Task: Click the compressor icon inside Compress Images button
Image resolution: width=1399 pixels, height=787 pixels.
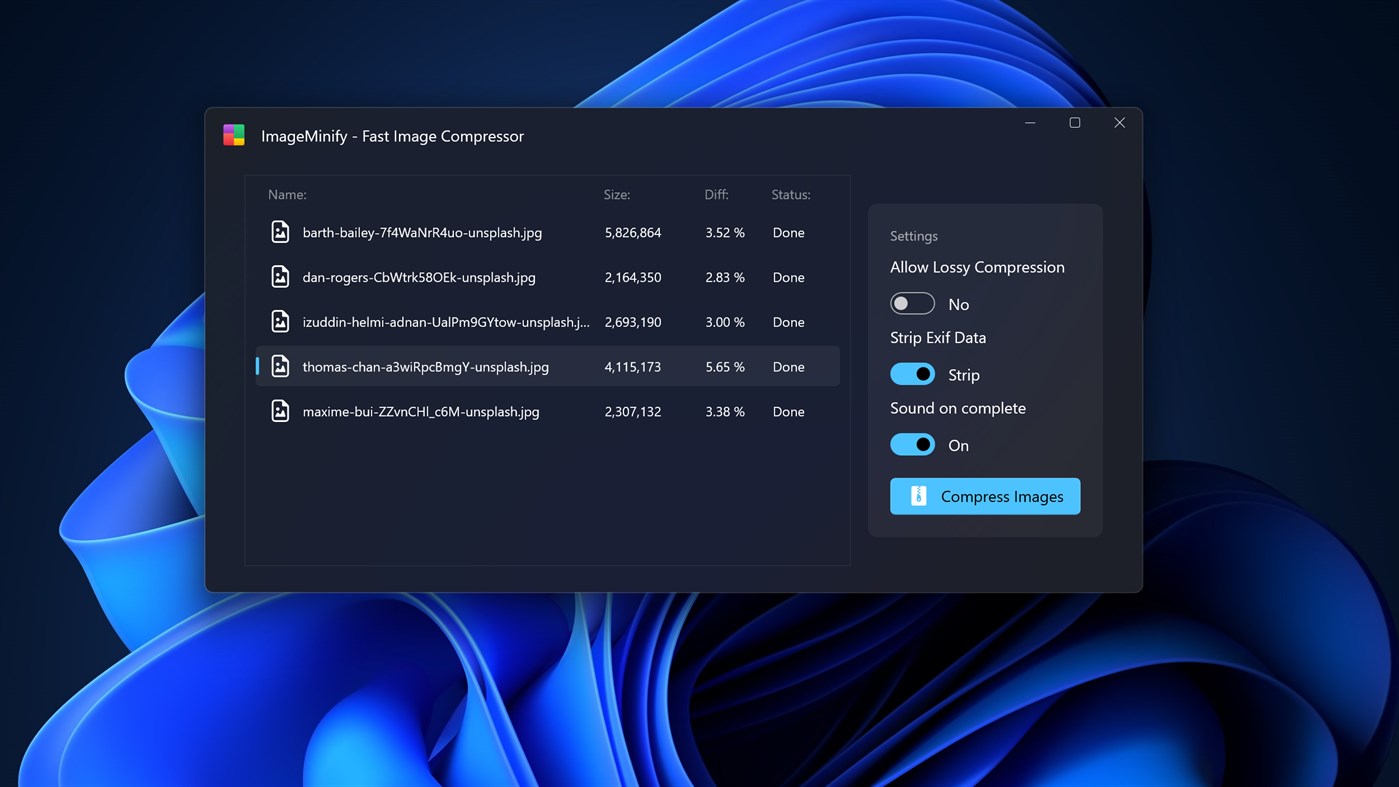Action: [x=919, y=496]
